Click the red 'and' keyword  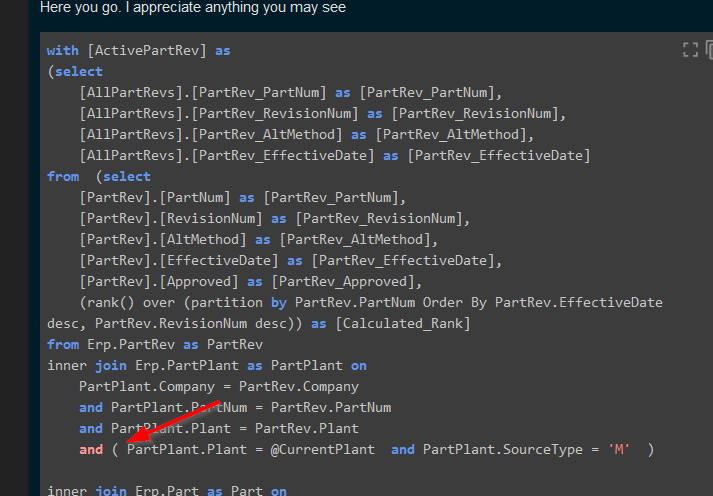(x=91, y=449)
